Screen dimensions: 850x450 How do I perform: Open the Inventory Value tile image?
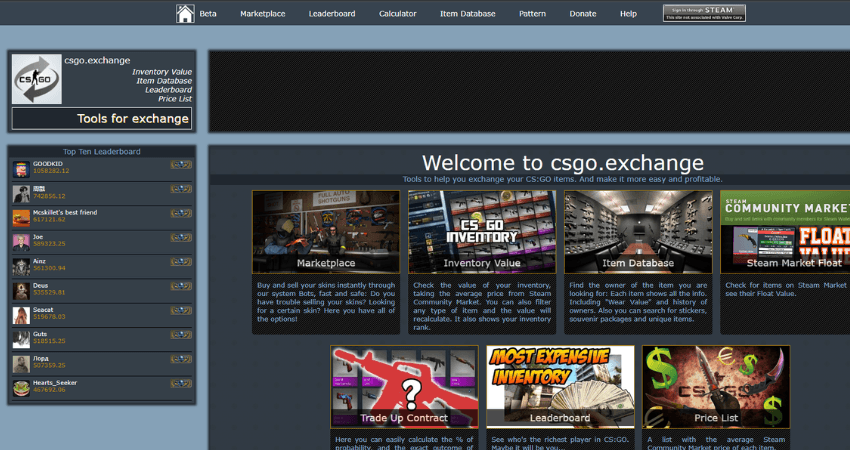(482, 232)
